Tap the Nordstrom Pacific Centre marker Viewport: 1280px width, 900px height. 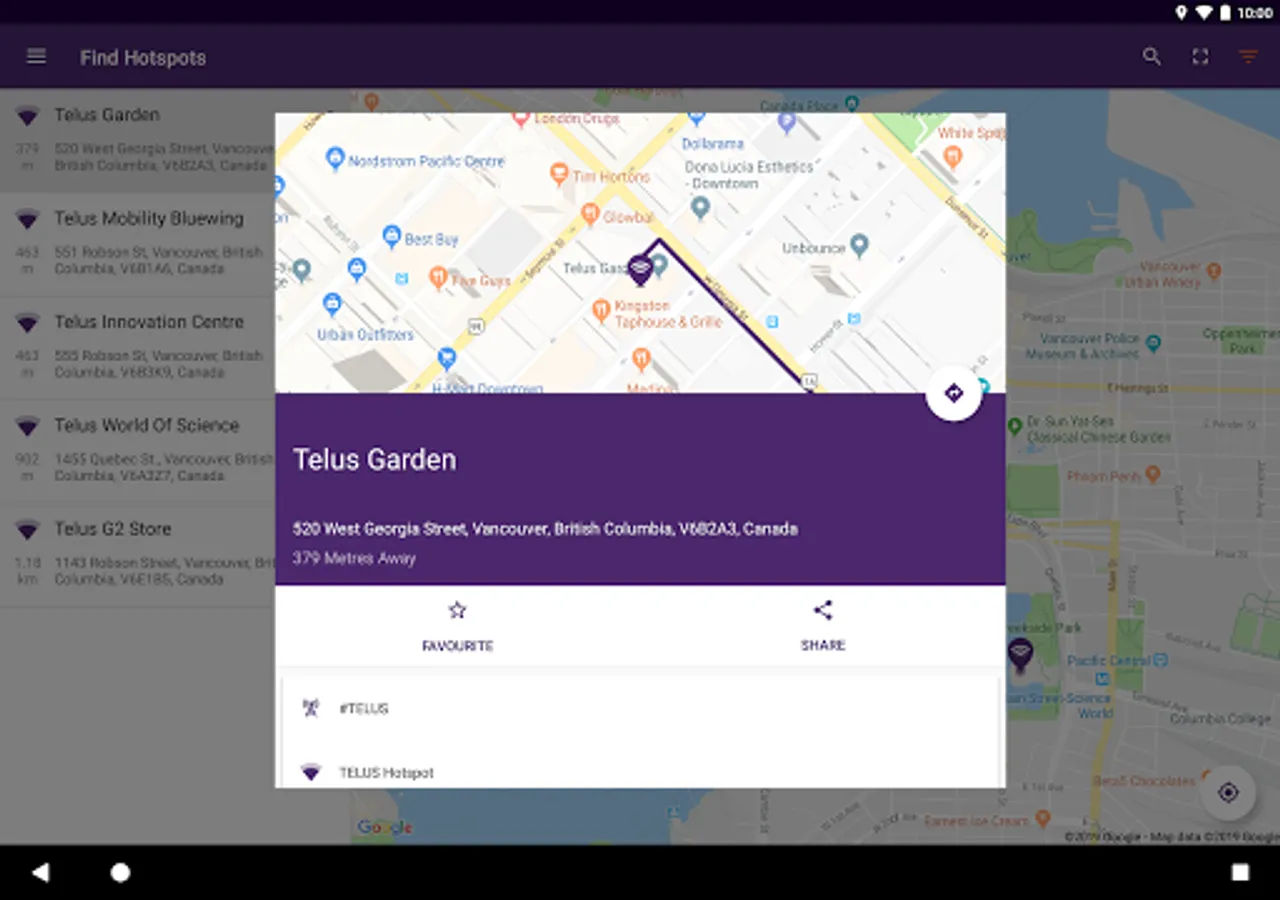pos(335,158)
